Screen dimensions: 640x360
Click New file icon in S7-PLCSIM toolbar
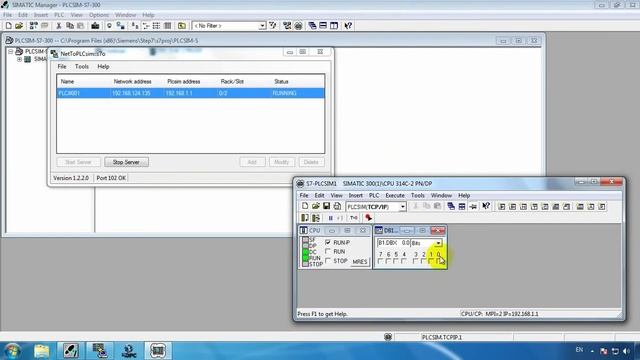(305, 206)
